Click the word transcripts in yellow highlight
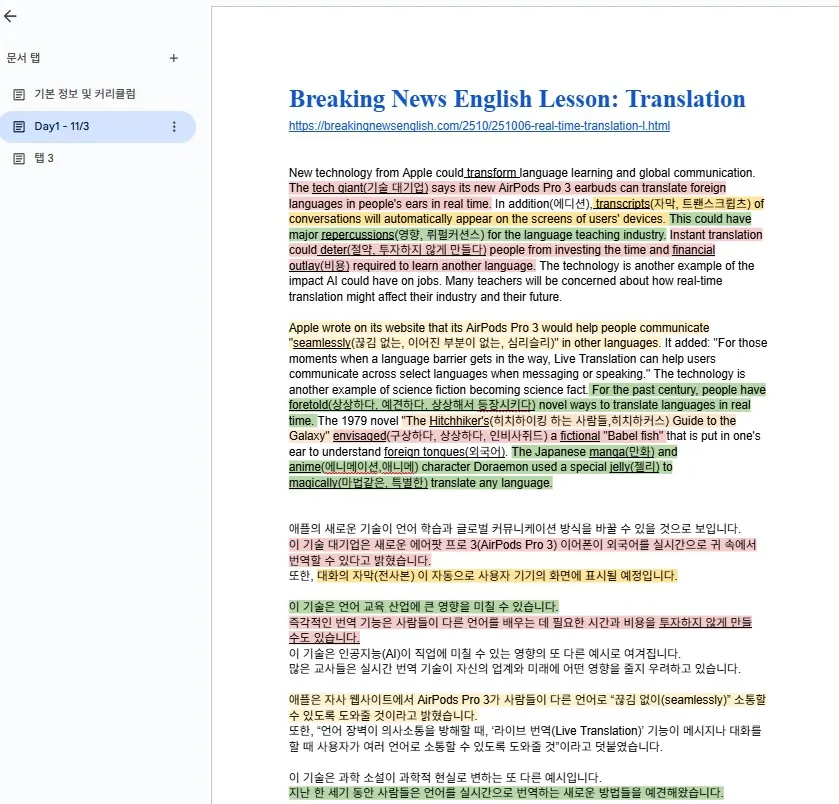Viewport: 839px width, 804px height. click(x=622, y=204)
